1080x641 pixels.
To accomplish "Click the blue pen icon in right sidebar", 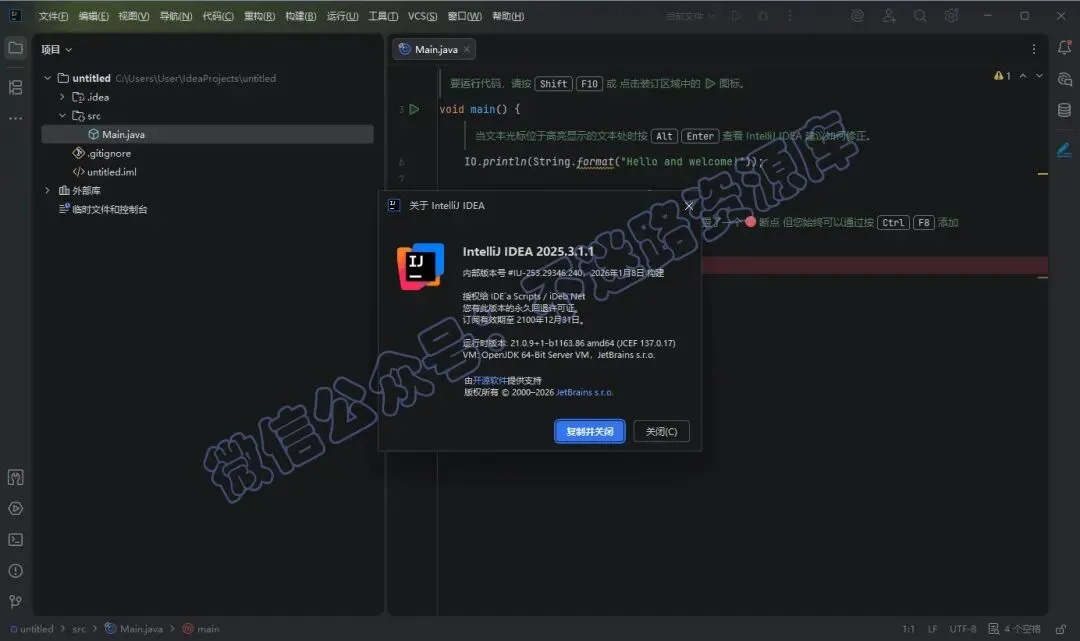I will [1064, 149].
